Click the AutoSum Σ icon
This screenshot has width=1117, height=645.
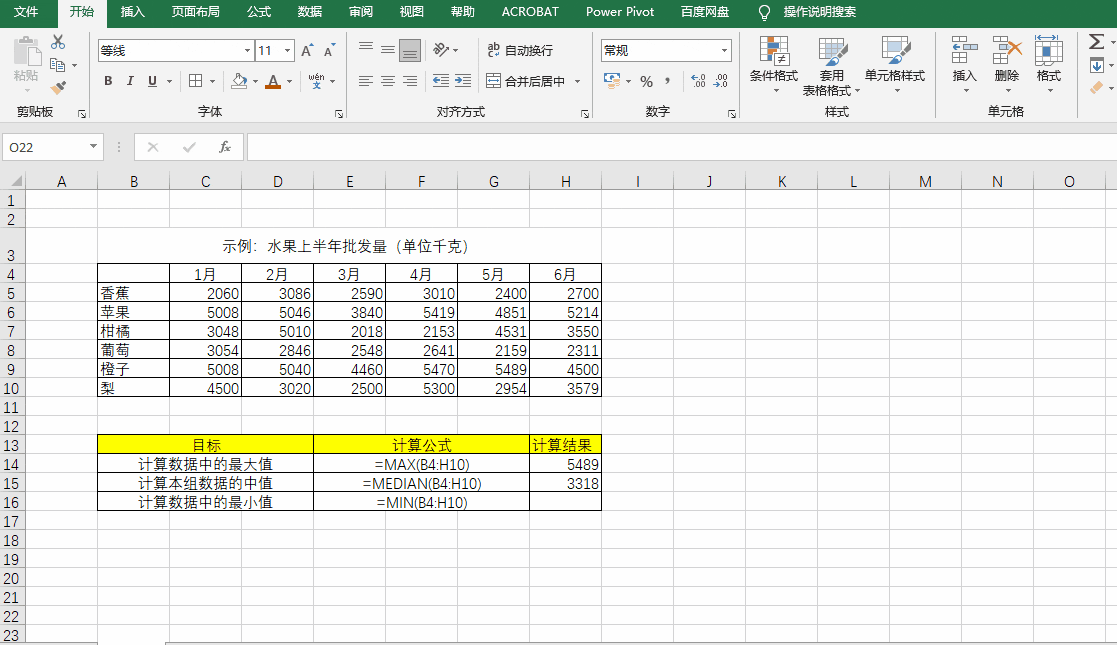point(1098,42)
